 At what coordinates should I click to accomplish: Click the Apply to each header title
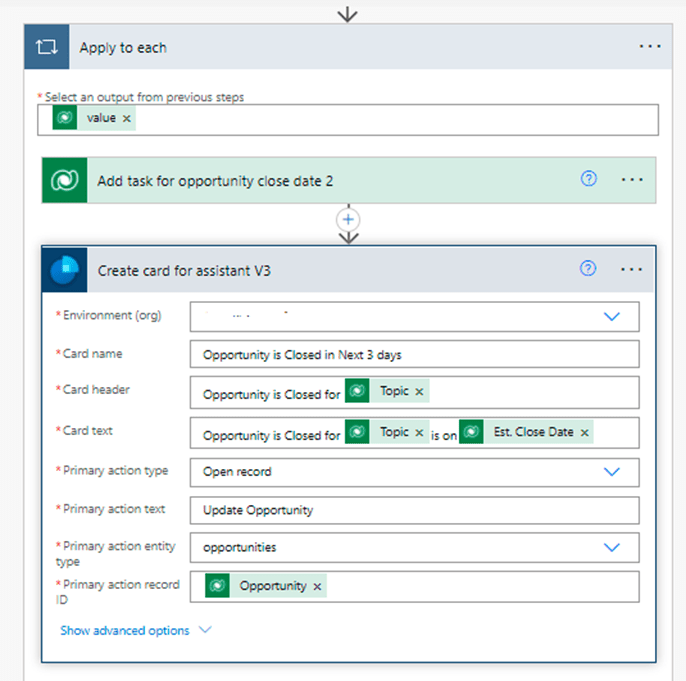click(123, 48)
